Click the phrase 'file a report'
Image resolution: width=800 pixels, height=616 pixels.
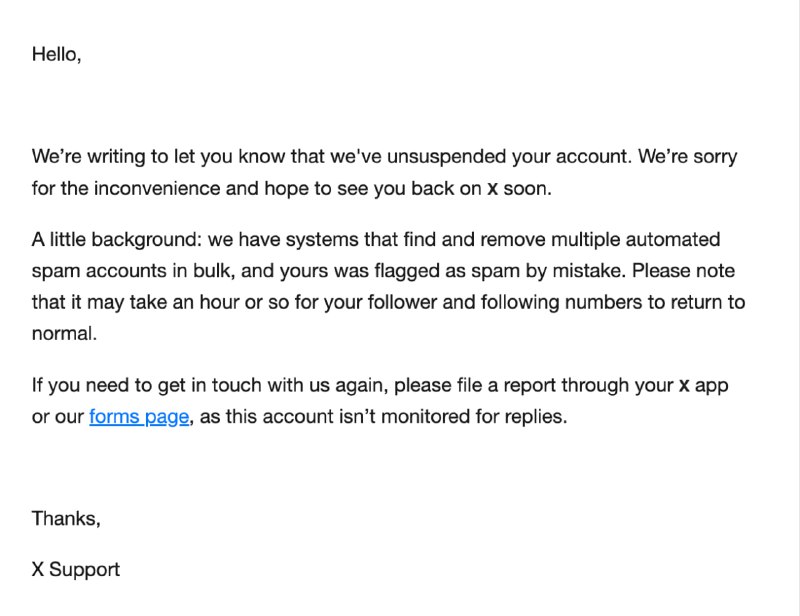506,385
